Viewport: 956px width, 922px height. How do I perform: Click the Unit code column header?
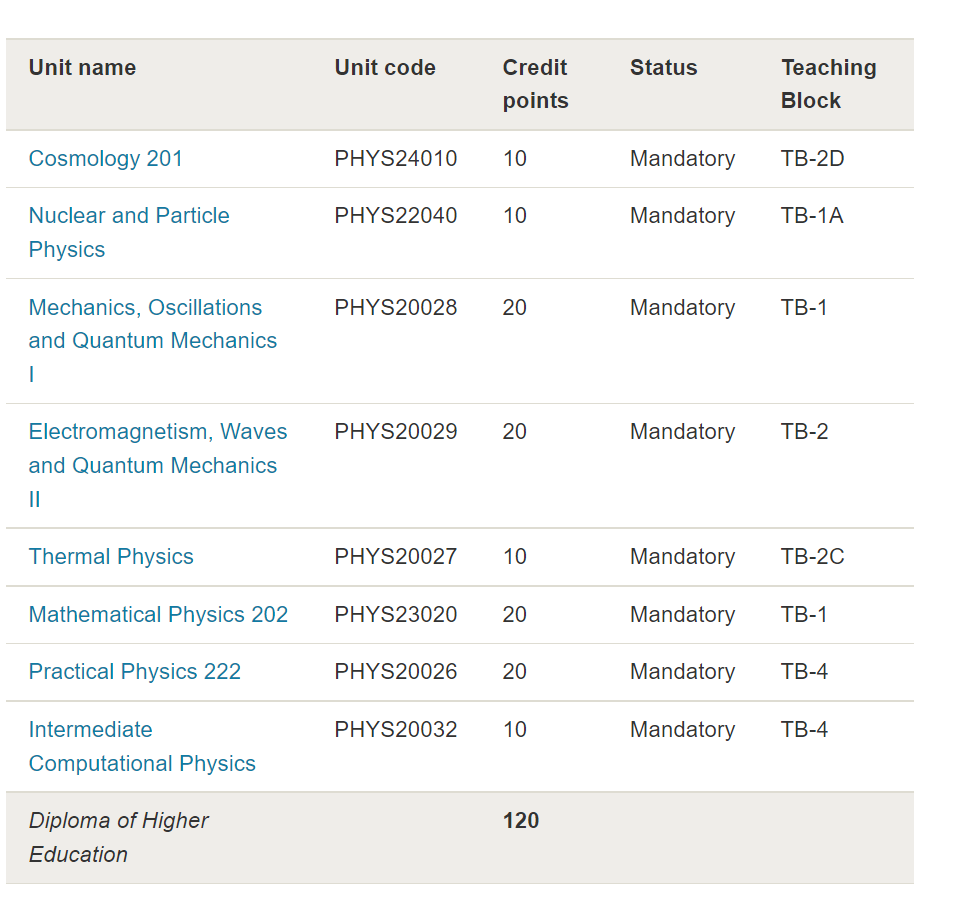click(x=385, y=68)
